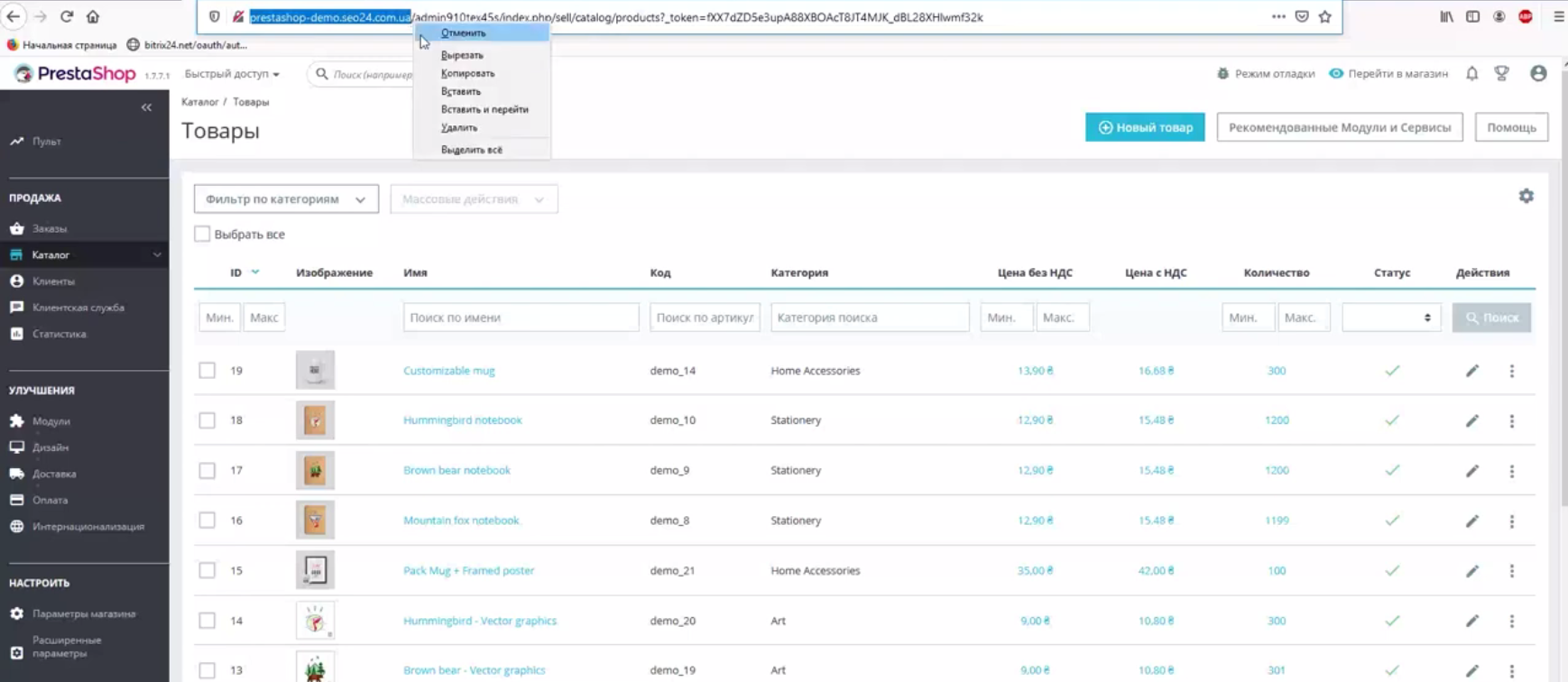
Task: Open the browser hamburger menu
Action: [1558, 16]
